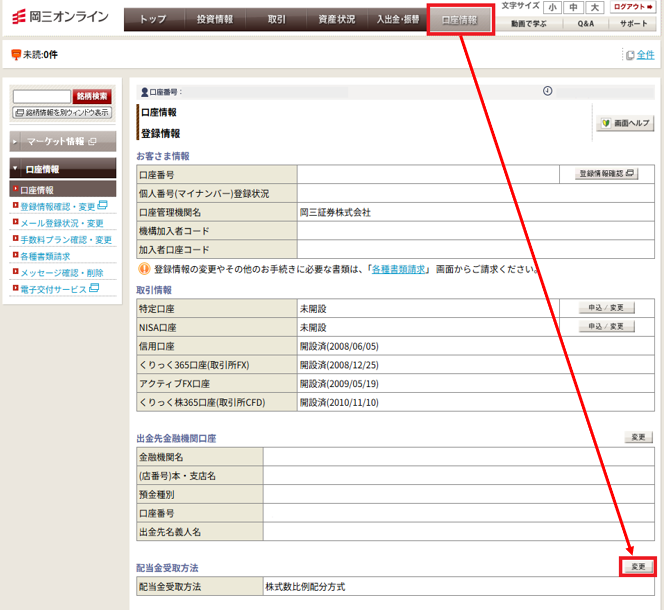Go to the 入出金・振替 tab
The height and width of the screenshot is (610, 664).
(x=397, y=19)
